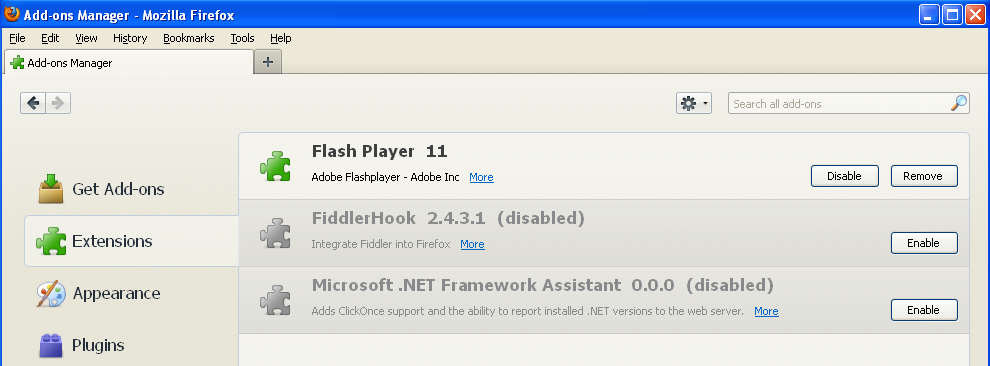
Task: Click More link for FiddlerHook
Action: (472, 244)
